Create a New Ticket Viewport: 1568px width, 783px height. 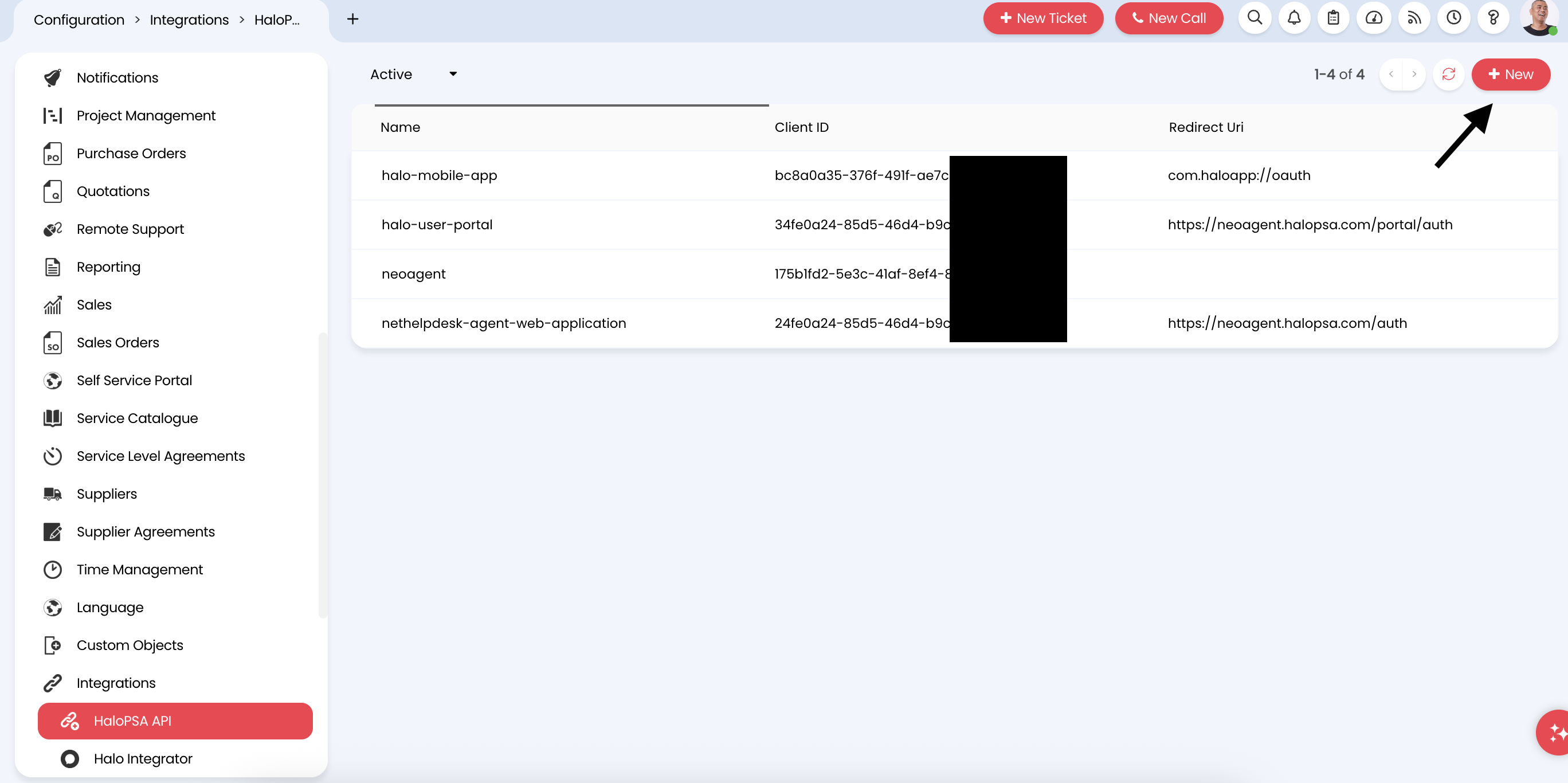(1042, 18)
